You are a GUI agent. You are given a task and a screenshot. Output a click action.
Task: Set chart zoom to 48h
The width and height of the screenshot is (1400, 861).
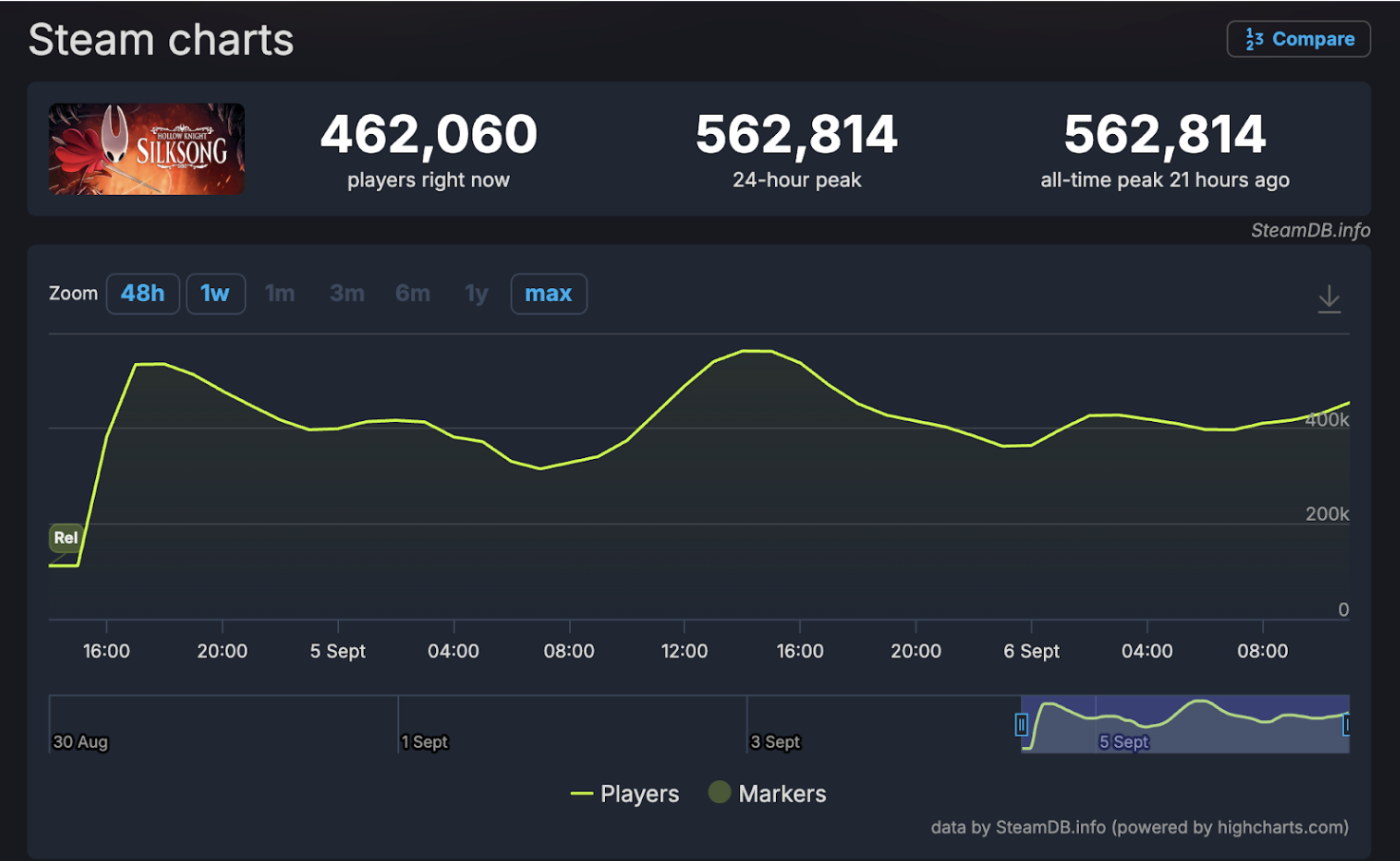tap(142, 294)
